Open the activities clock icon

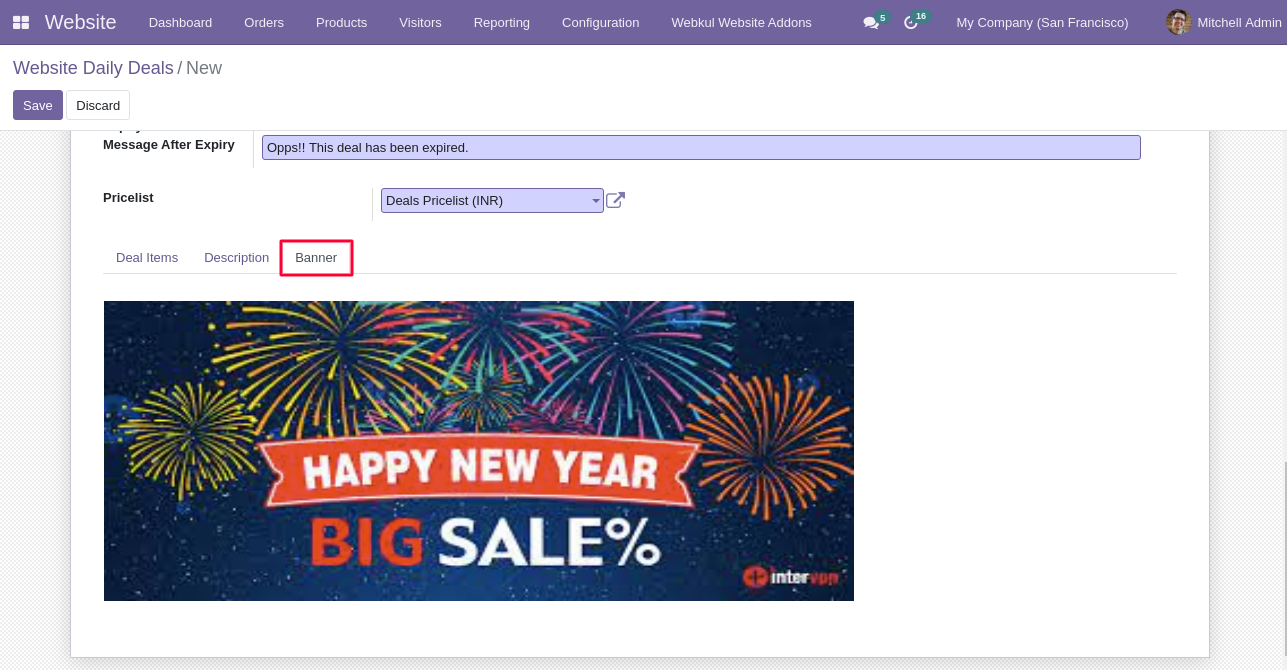coord(911,23)
